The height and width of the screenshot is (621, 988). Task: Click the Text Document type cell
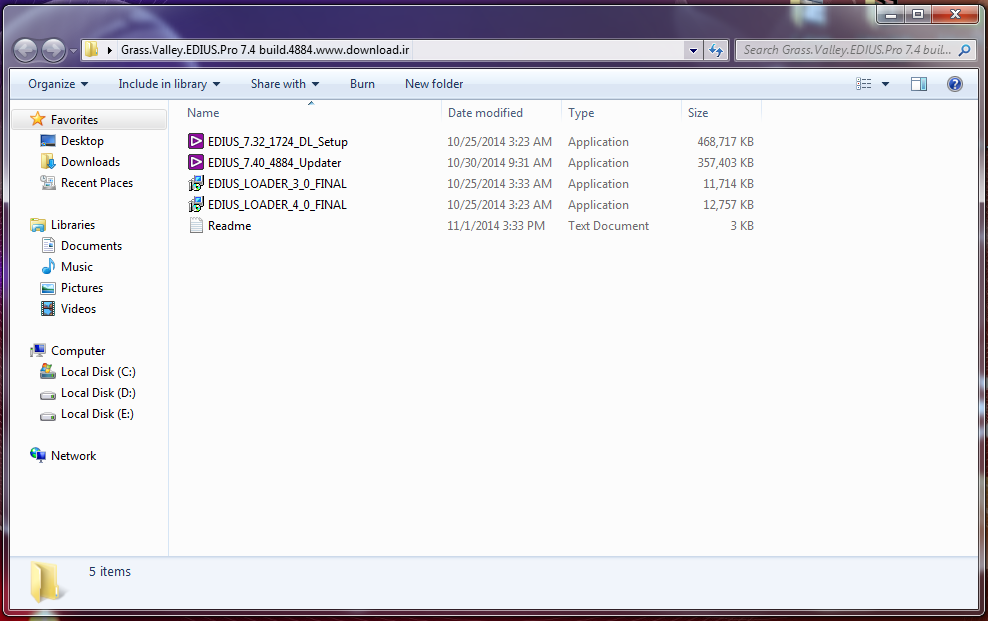[608, 225]
